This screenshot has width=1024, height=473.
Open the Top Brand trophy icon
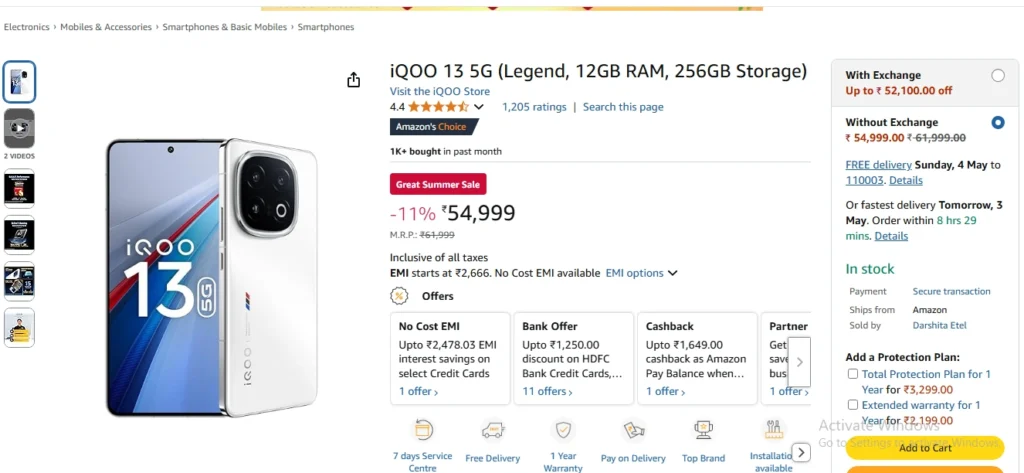point(703,430)
